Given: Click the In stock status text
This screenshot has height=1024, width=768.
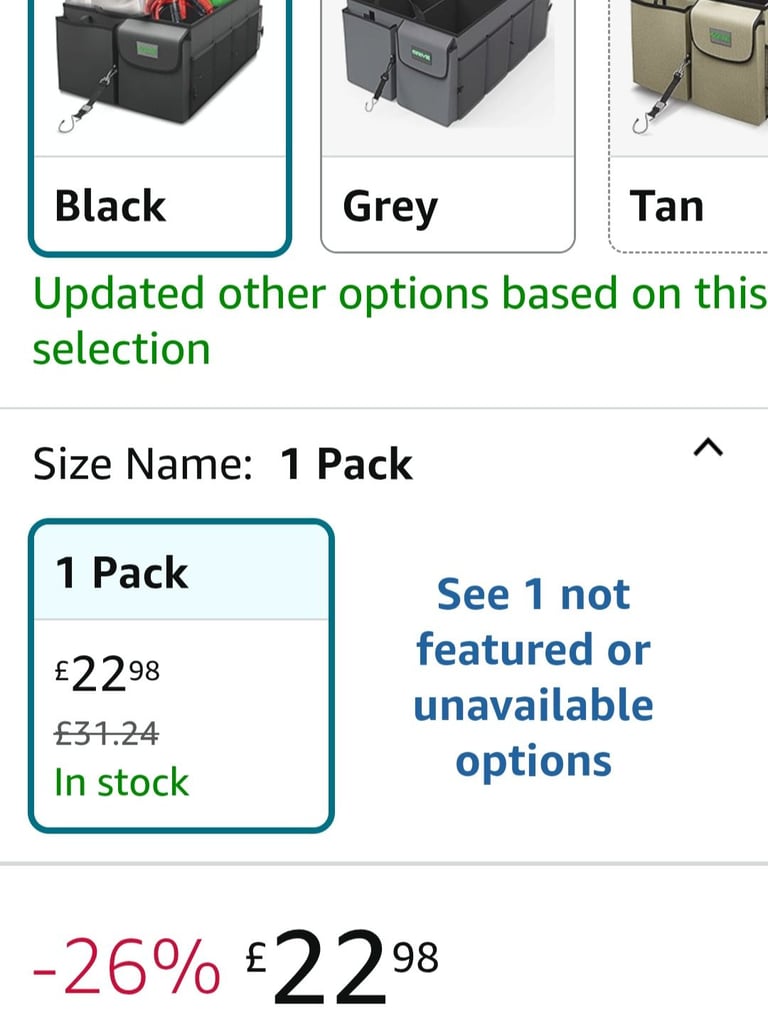Looking at the screenshot, I should pos(121,782).
